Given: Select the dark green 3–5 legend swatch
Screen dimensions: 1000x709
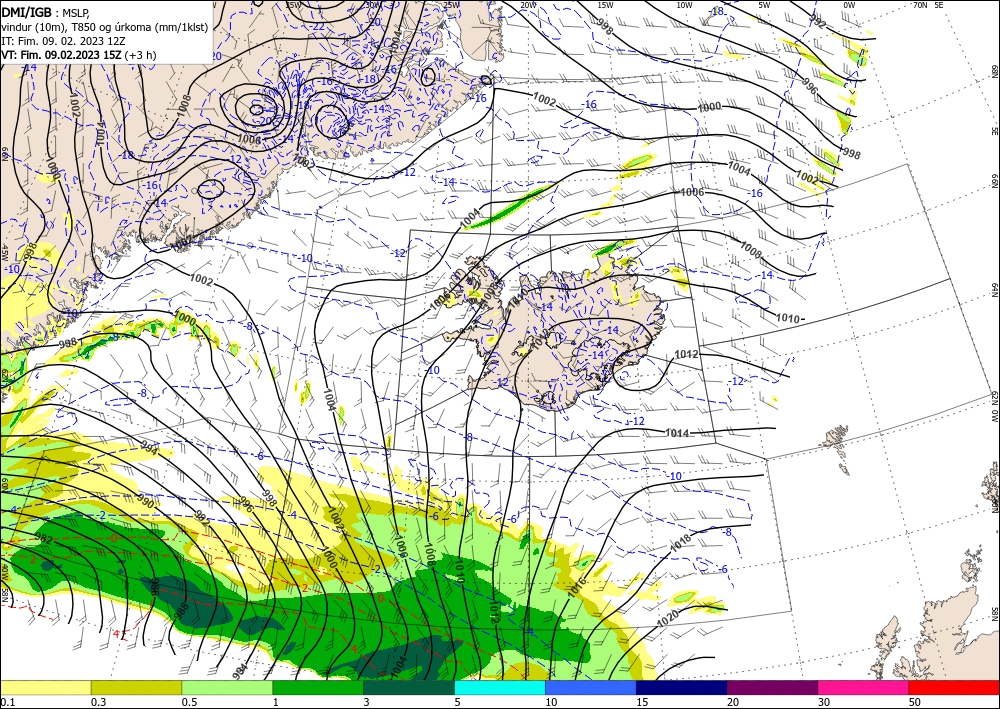Looking at the screenshot, I should click(409, 687).
